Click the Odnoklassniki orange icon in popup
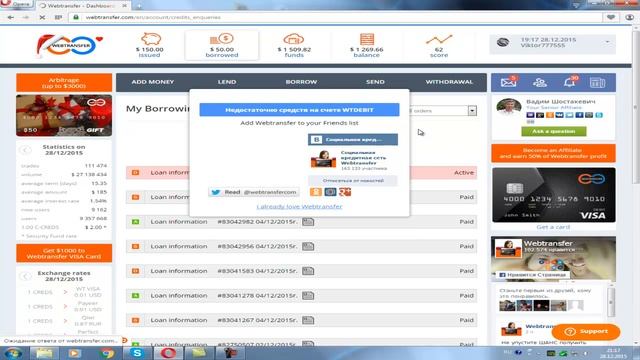640x360 pixels. [x=316, y=192]
